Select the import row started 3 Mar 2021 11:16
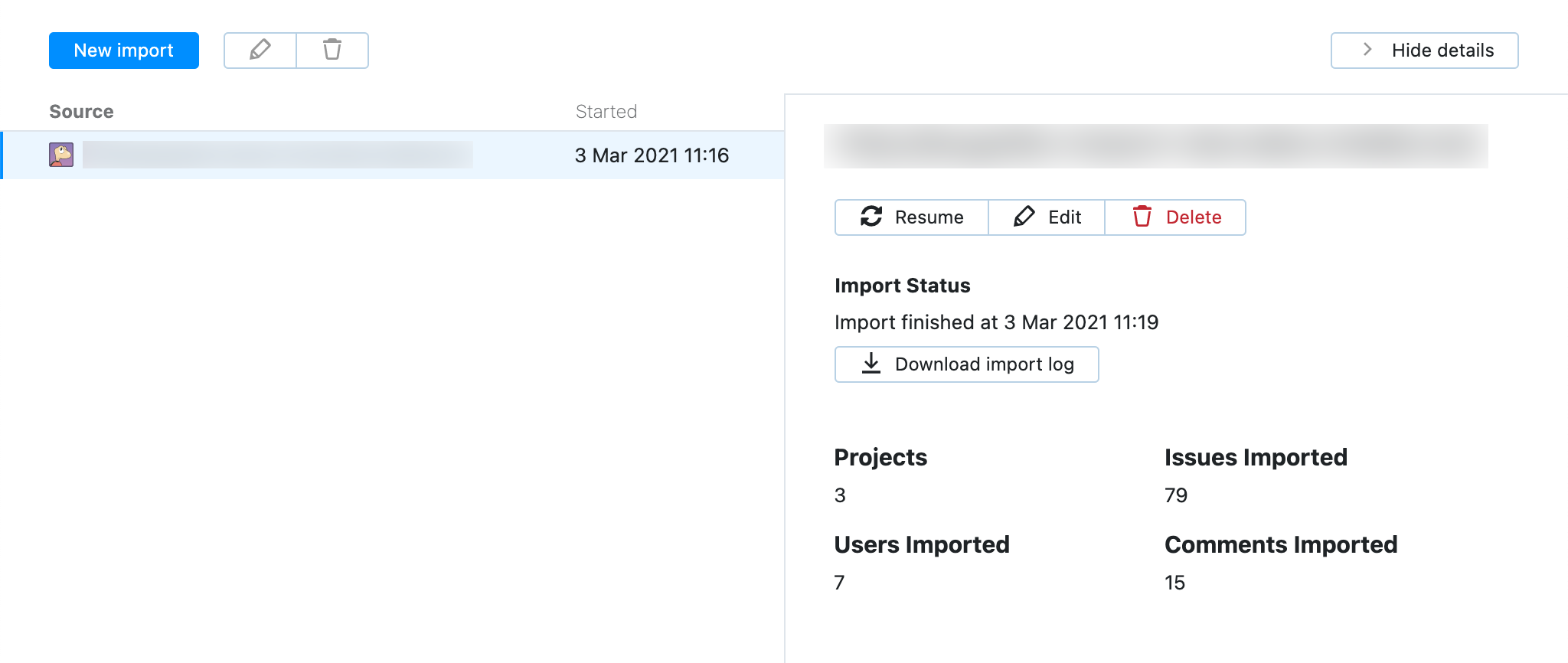 (x=652, y=155)
